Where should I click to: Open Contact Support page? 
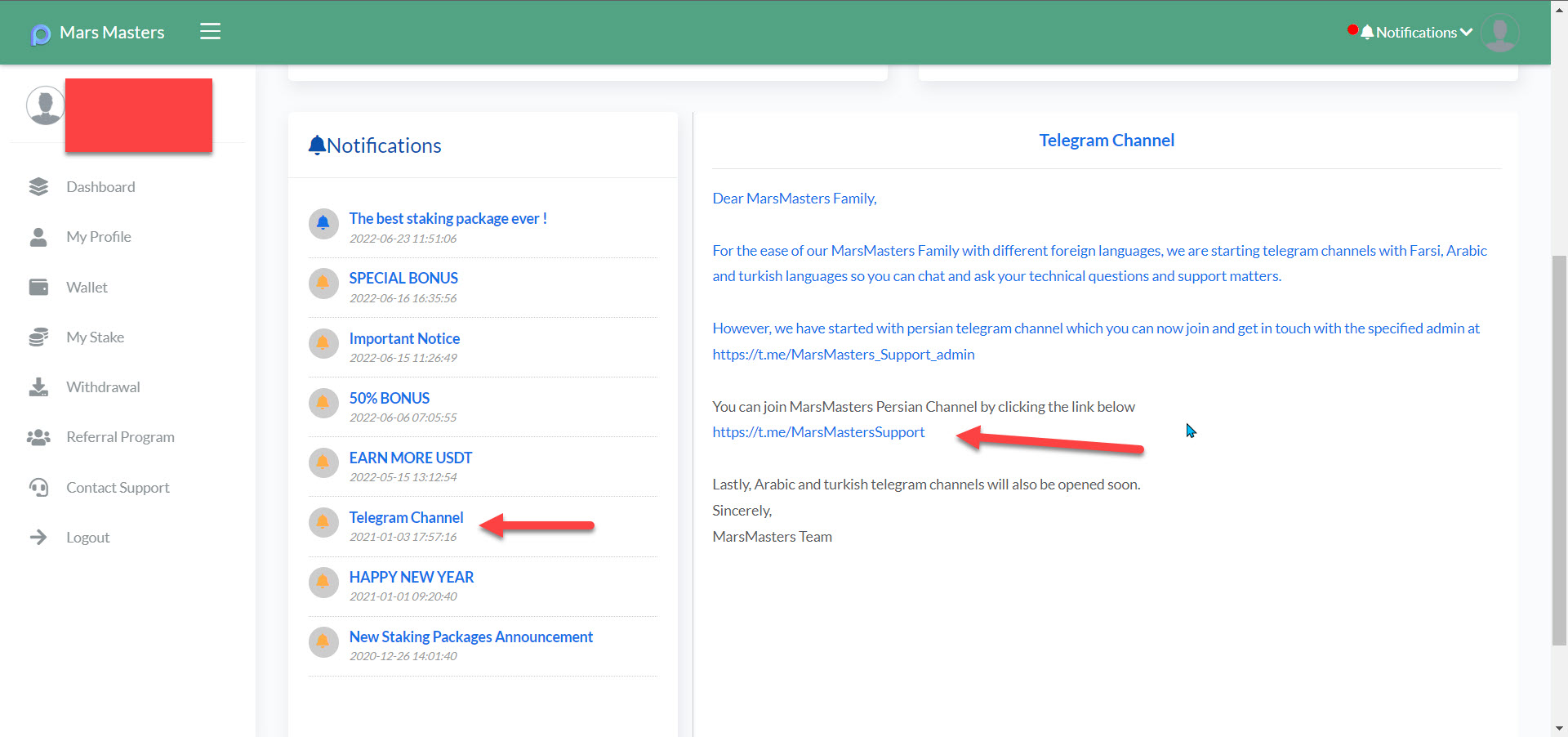coord(118,488)
